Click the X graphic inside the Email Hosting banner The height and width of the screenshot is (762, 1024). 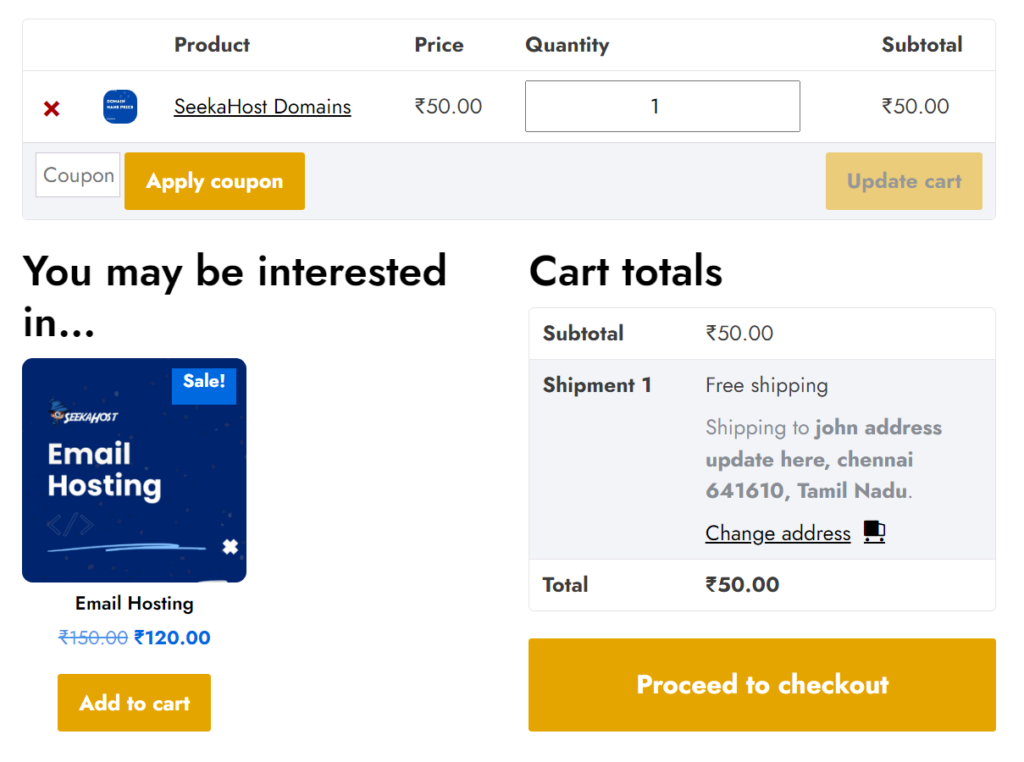tap(231, 547)
